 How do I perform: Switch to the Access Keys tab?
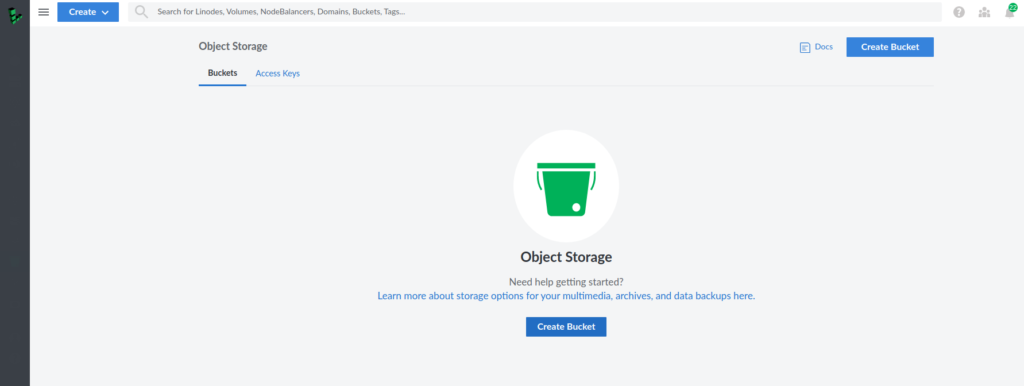click(278, 73)
